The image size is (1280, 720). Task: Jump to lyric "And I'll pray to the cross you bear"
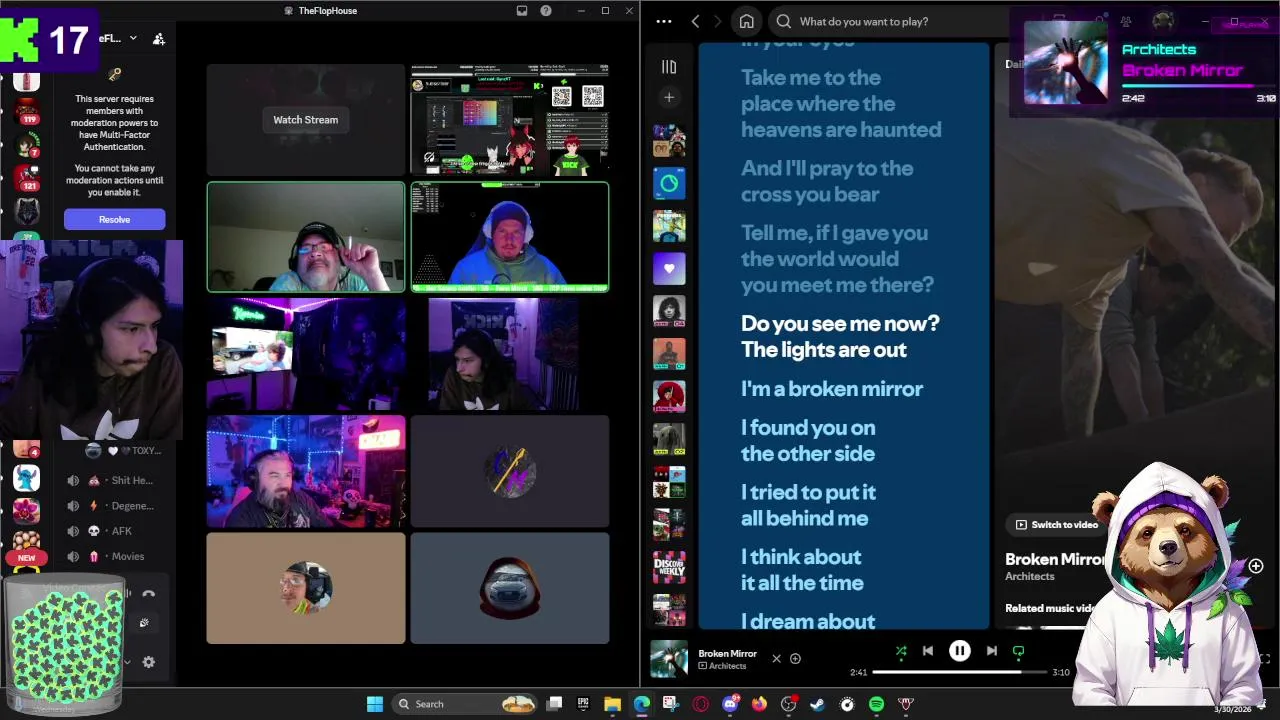tap(827, 181)
